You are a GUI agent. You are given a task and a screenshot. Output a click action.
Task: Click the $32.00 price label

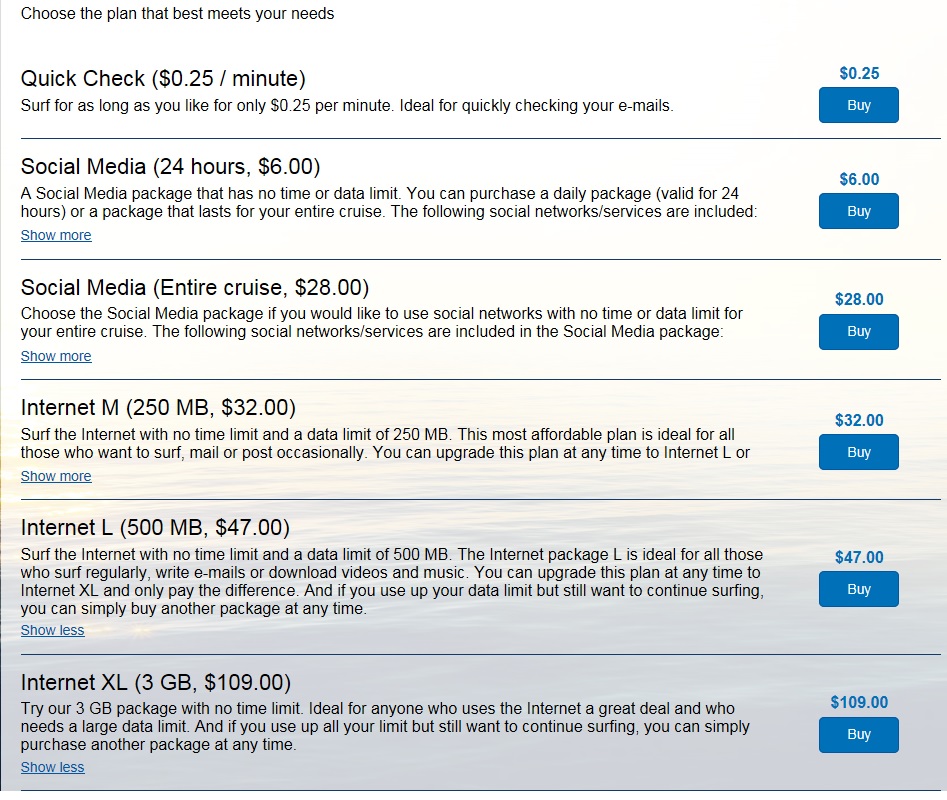point(859,420)
